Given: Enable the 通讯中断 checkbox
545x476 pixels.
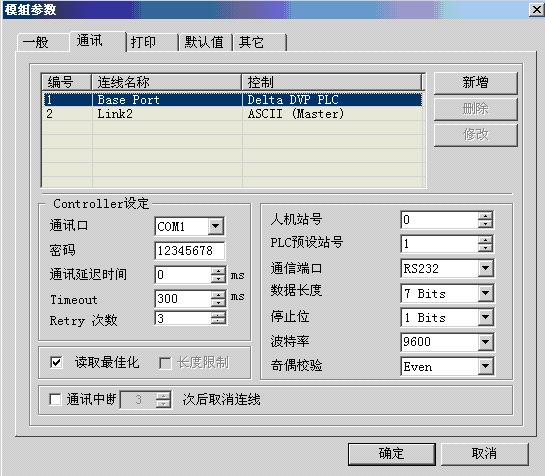Looking at the screenshot, I should click(x=55, y=400).
